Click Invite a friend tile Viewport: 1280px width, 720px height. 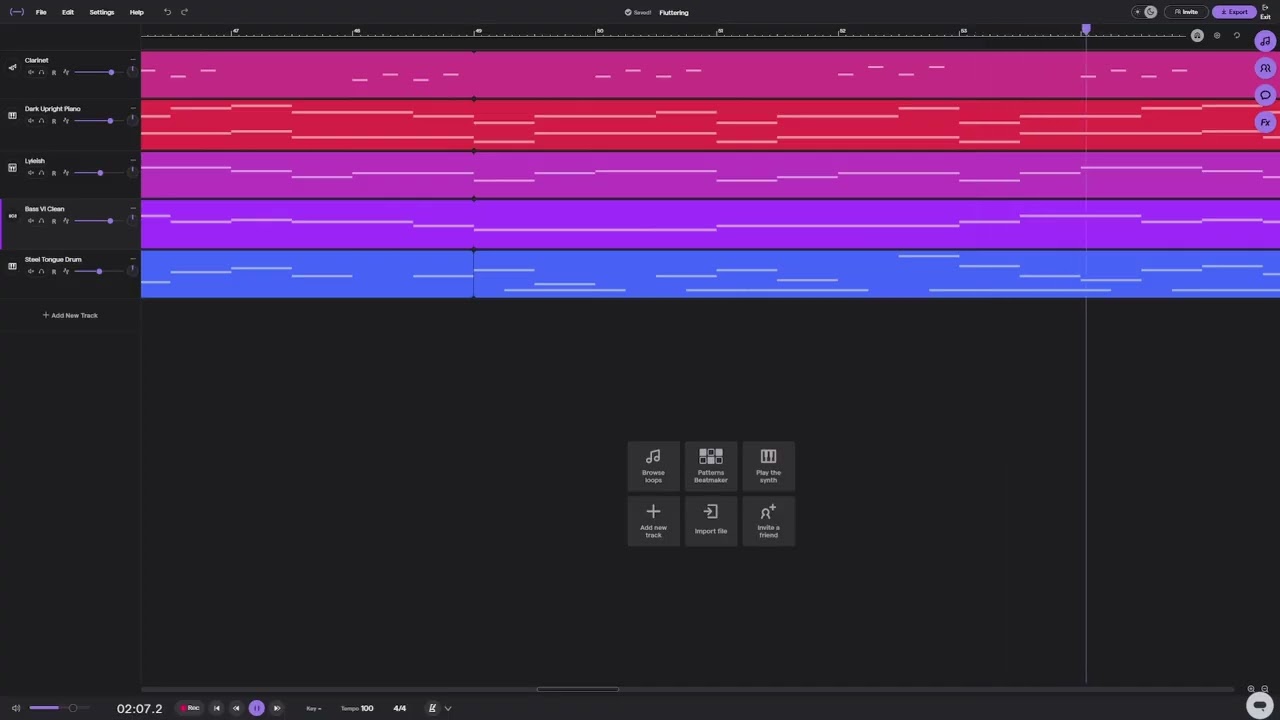768,521
